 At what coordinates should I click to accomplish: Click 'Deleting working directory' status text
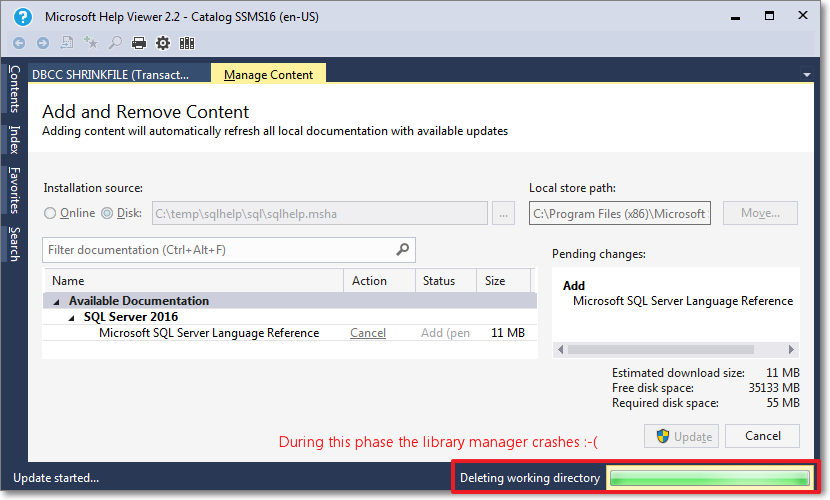(x=530, y=478)
